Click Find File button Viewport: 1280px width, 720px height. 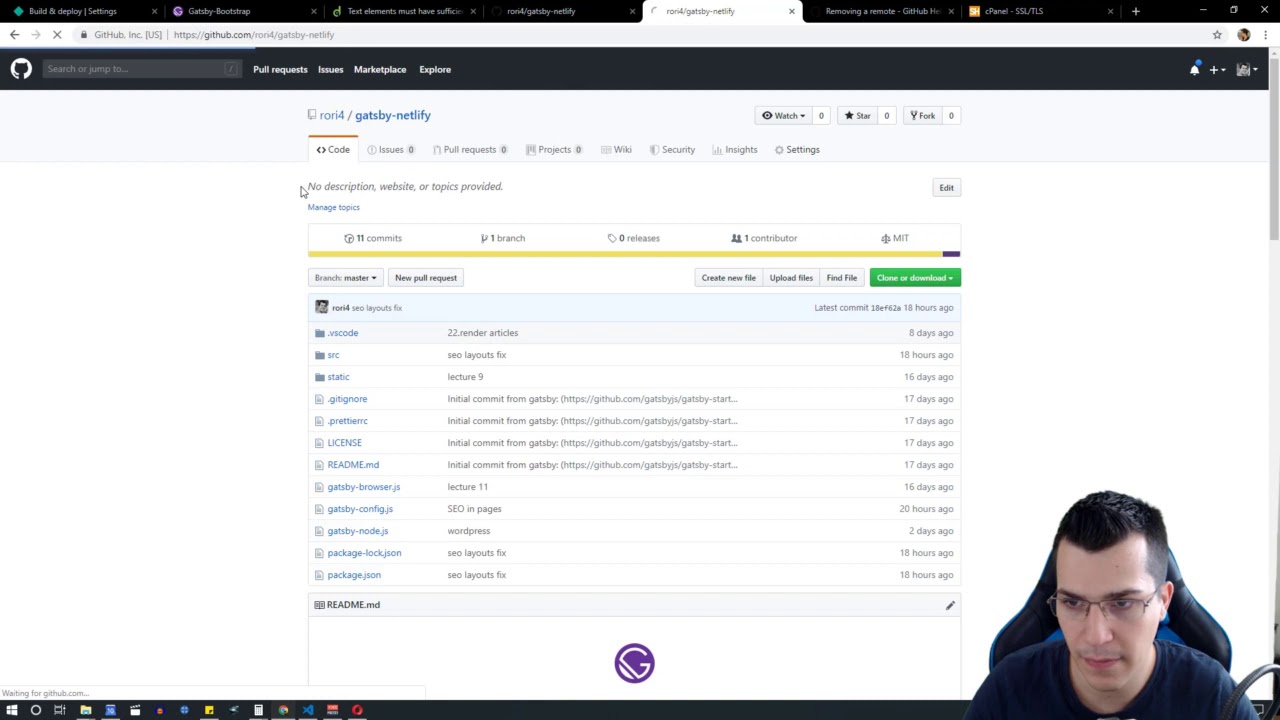tap(842, 278)
